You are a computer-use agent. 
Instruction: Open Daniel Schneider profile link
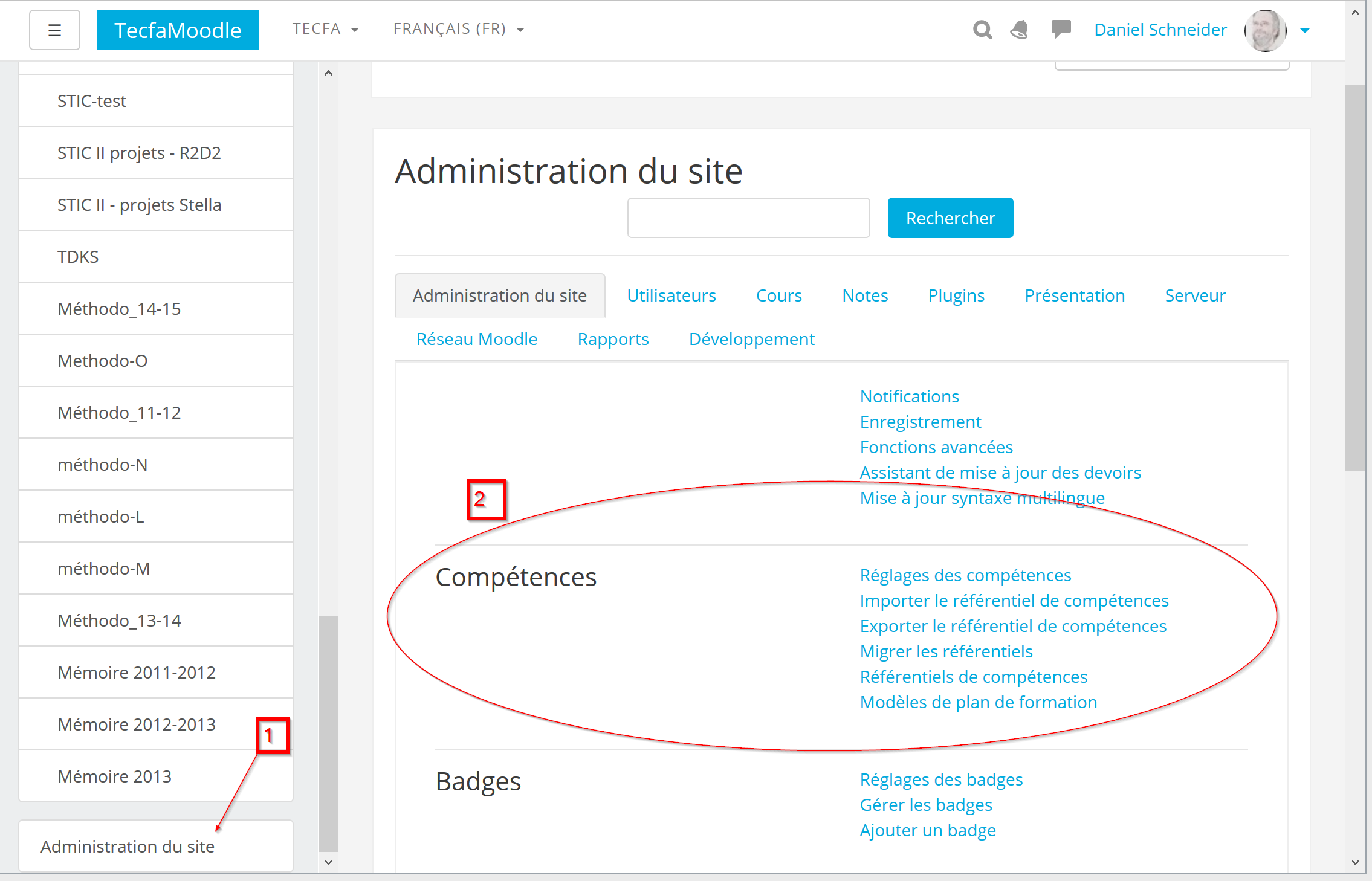tap(1160, 30)
